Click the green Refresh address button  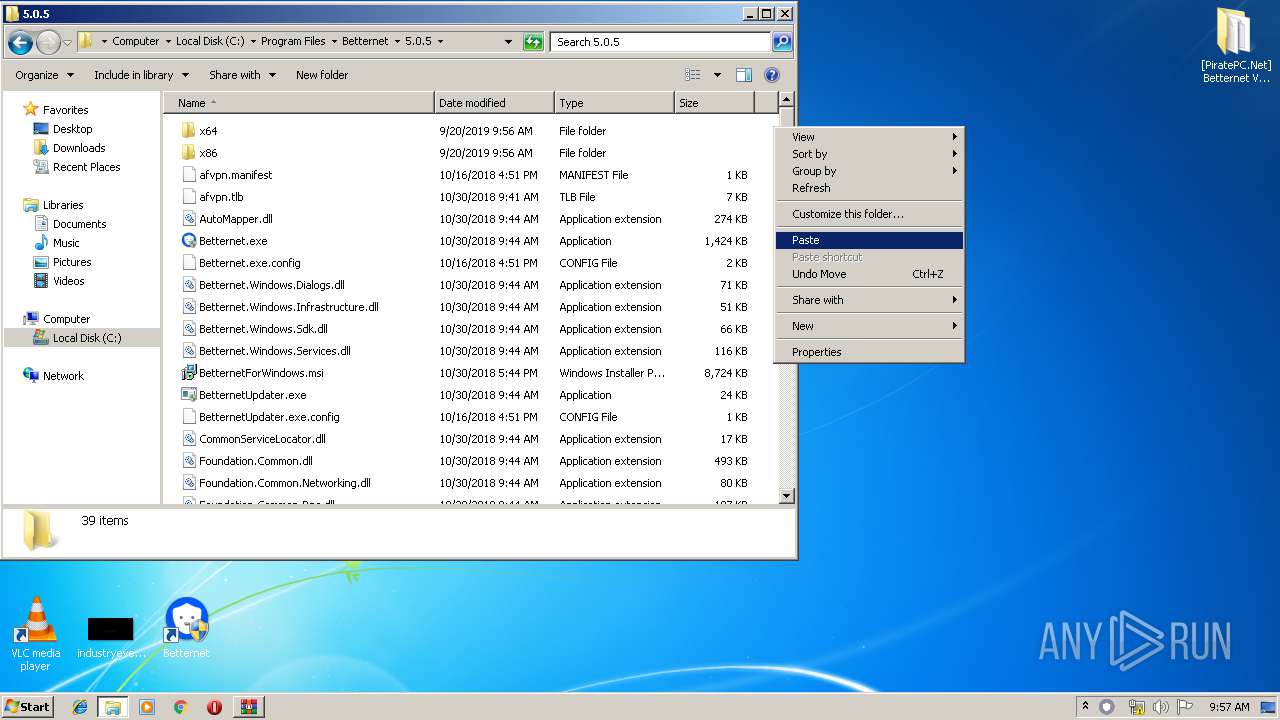(x=533, y=42)
